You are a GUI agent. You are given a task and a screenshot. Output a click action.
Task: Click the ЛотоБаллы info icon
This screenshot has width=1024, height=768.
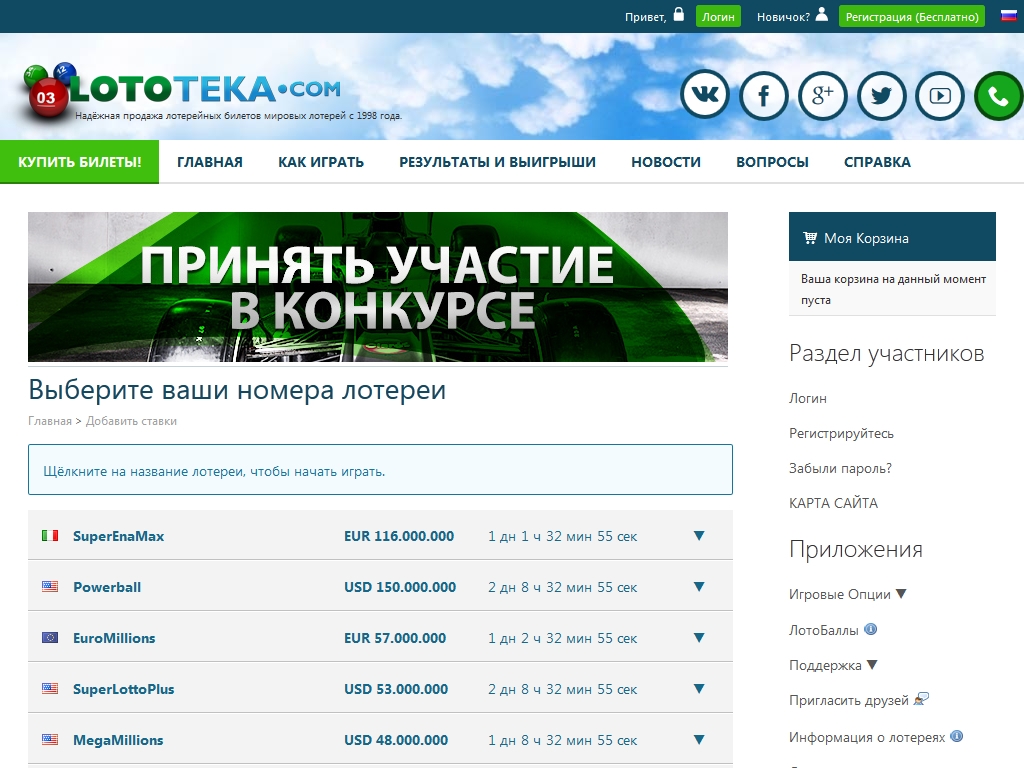[870, 630]
